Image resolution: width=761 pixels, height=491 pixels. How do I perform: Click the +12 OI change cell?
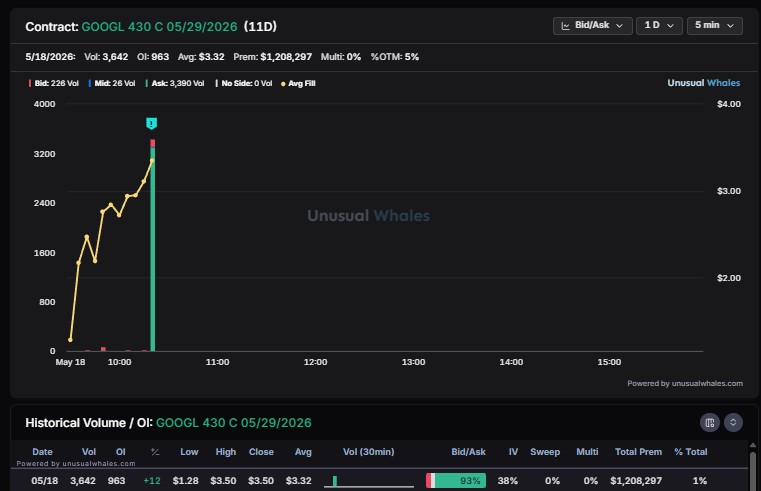[152, 481]
